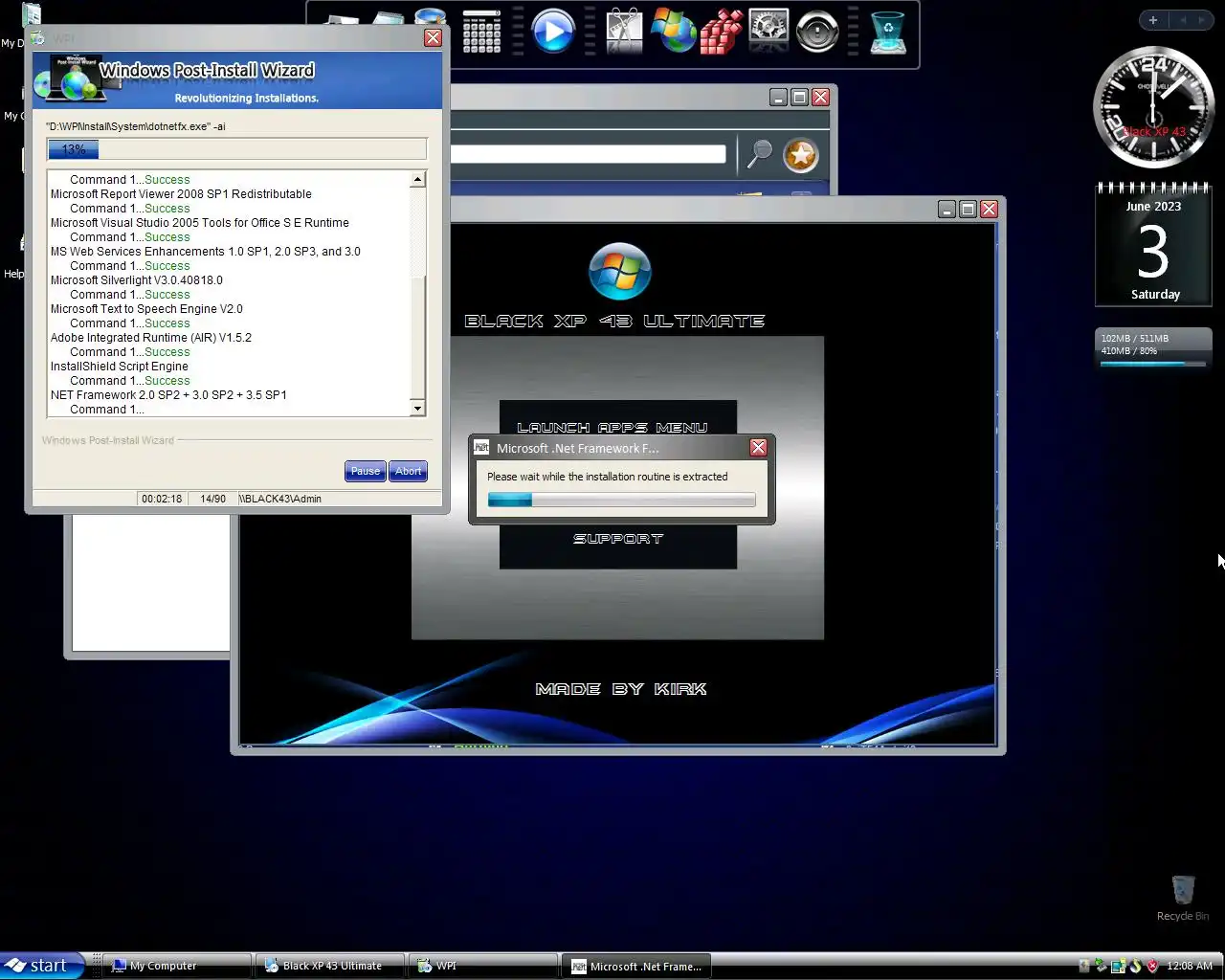Click the .Net Framework extraction progress bar

(x=621, y=500)
